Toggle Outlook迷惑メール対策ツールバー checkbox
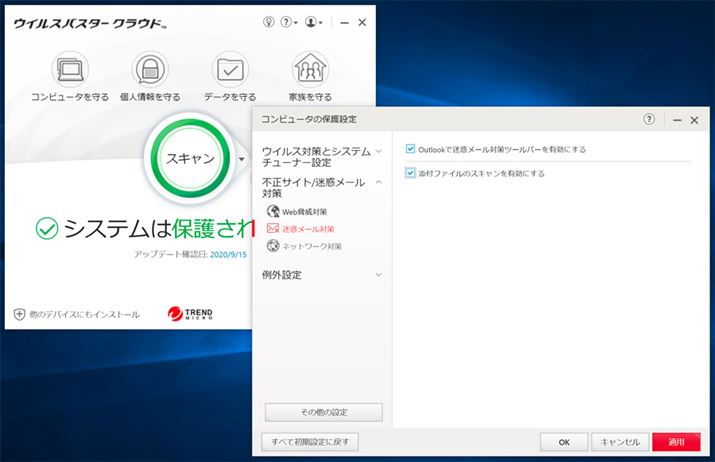The width and height of the screenshot is (715, 462). tap(410, 149)
